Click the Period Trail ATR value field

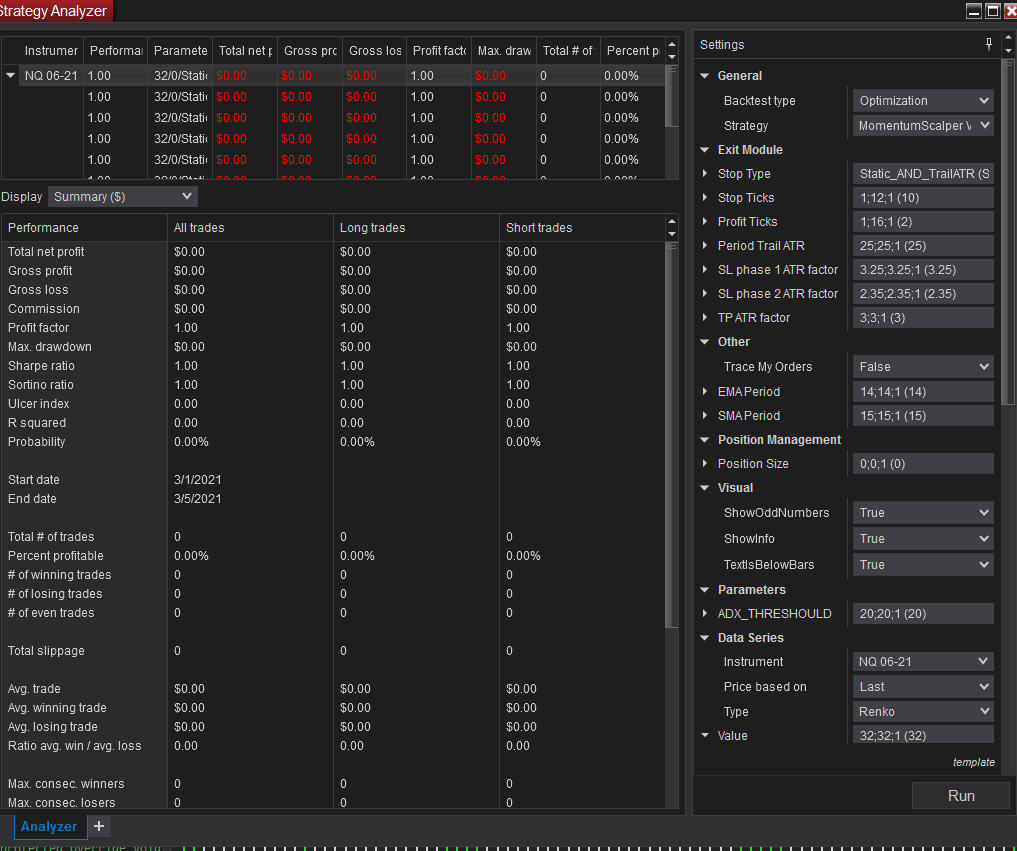(923, 246)
